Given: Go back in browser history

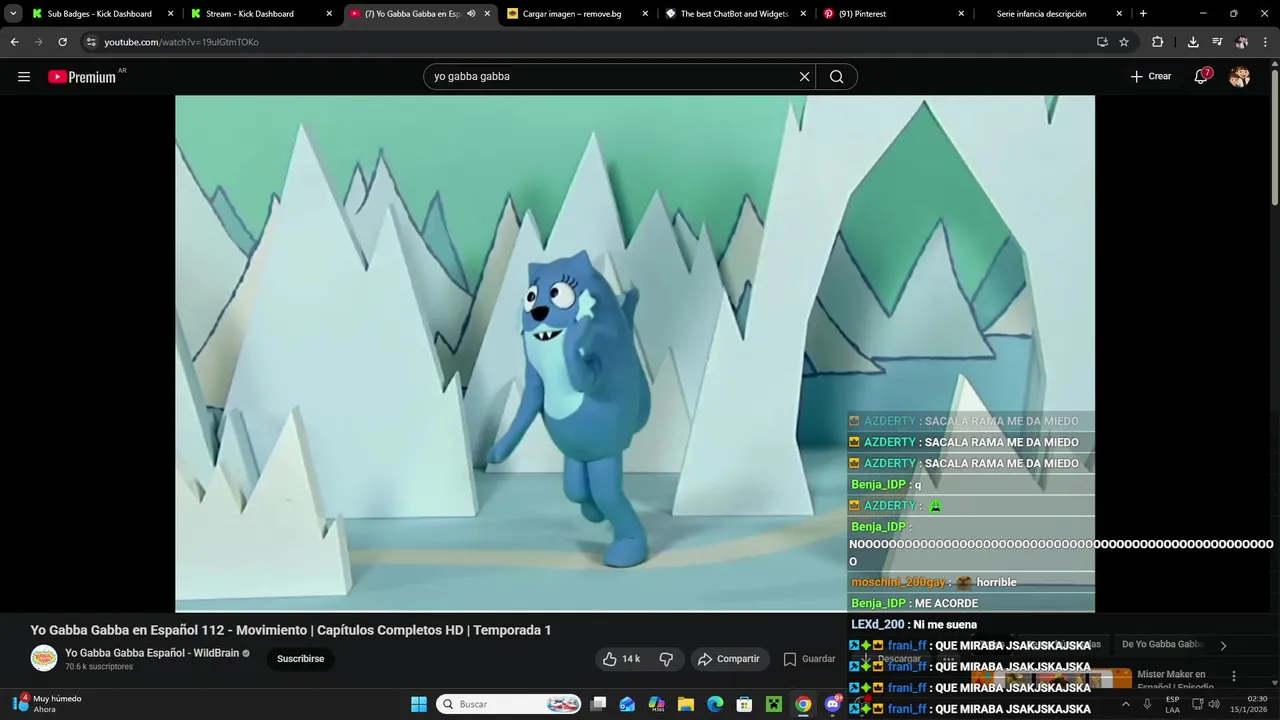Looking at the screenshot, I should pos(14,42).
